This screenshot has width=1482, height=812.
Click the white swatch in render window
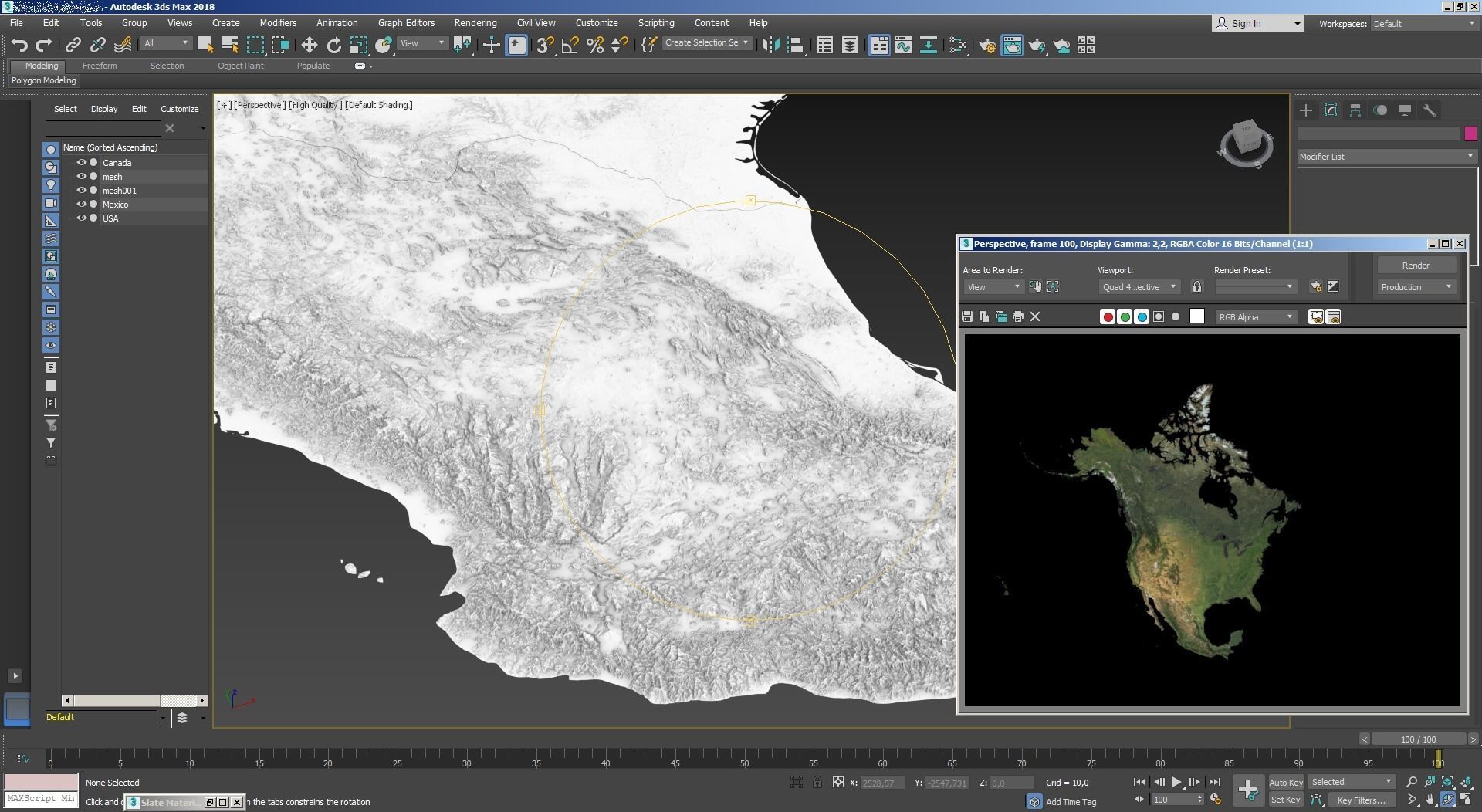point(1197,316)
